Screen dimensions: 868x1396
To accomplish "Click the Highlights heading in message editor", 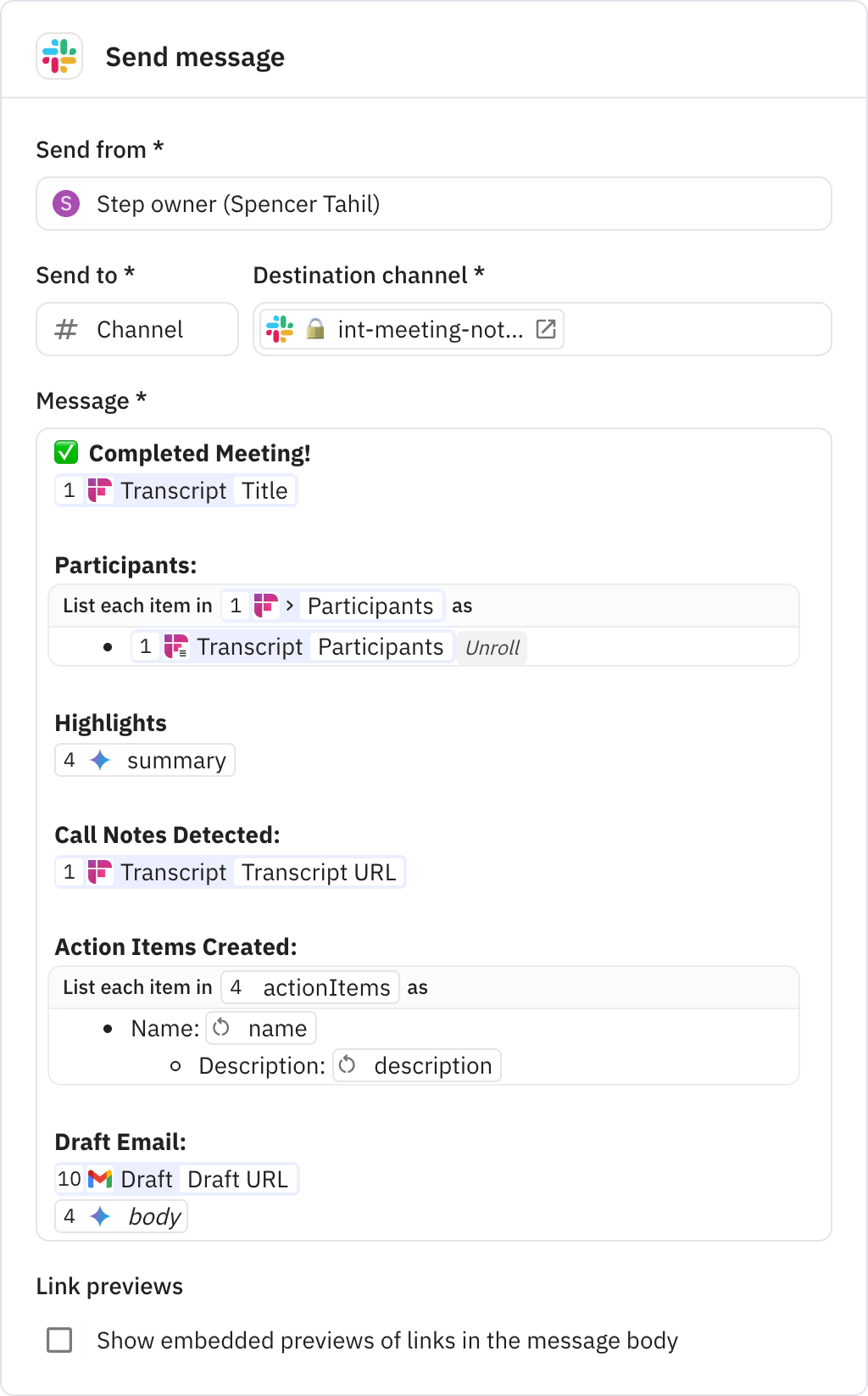I will click(x=111, y=723).
